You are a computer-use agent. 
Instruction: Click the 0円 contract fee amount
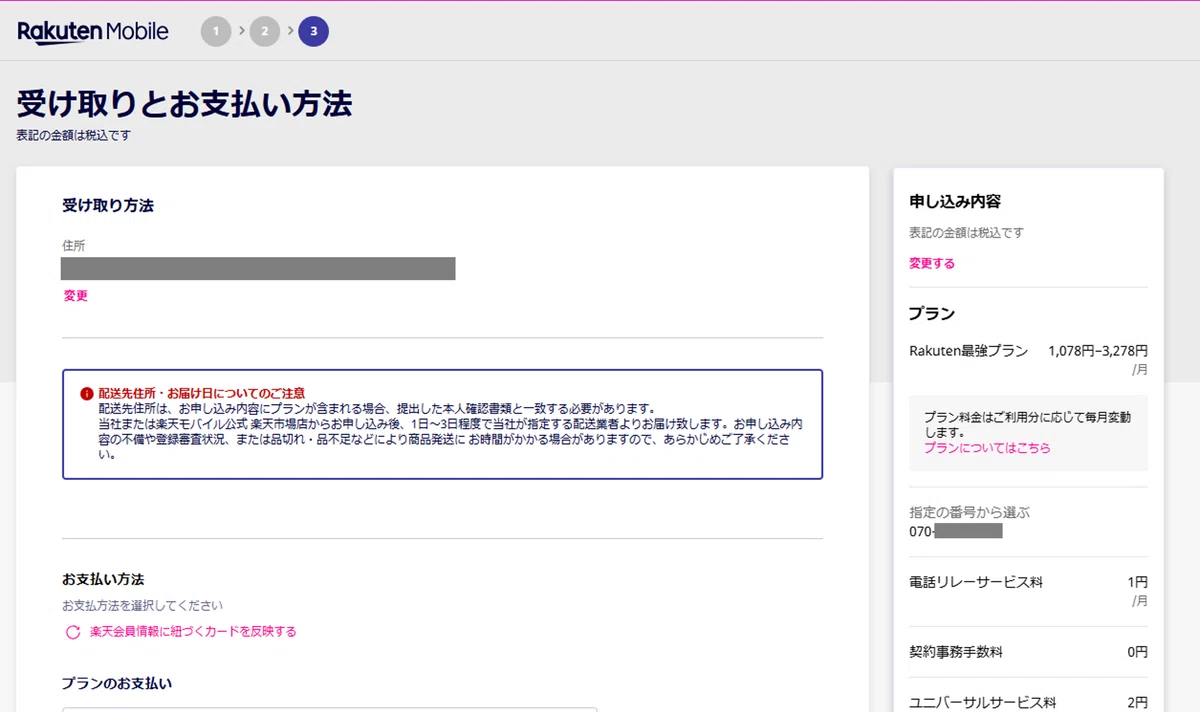click(x=1137, y=653)
